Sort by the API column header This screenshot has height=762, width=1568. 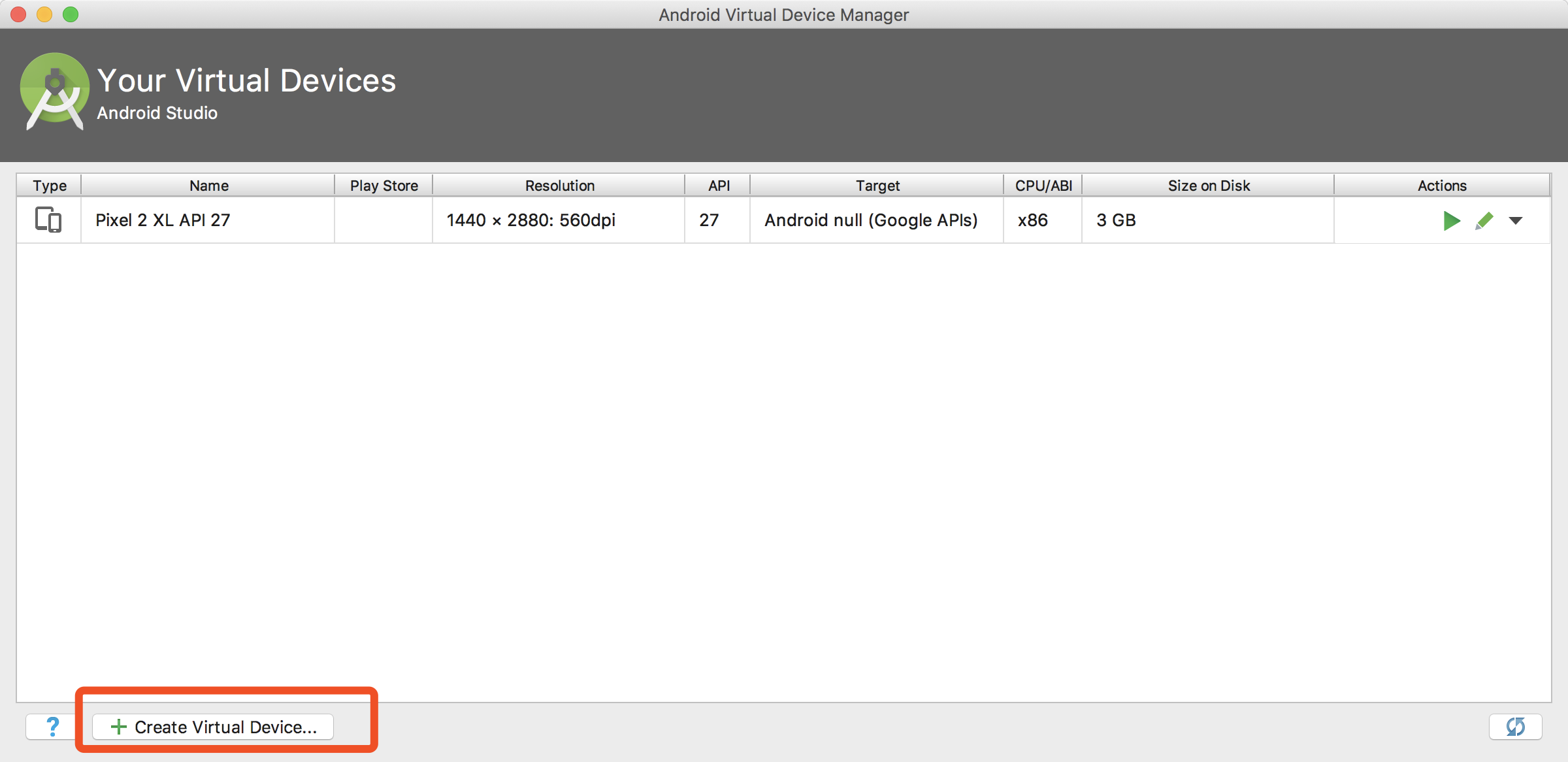point(719,186)
